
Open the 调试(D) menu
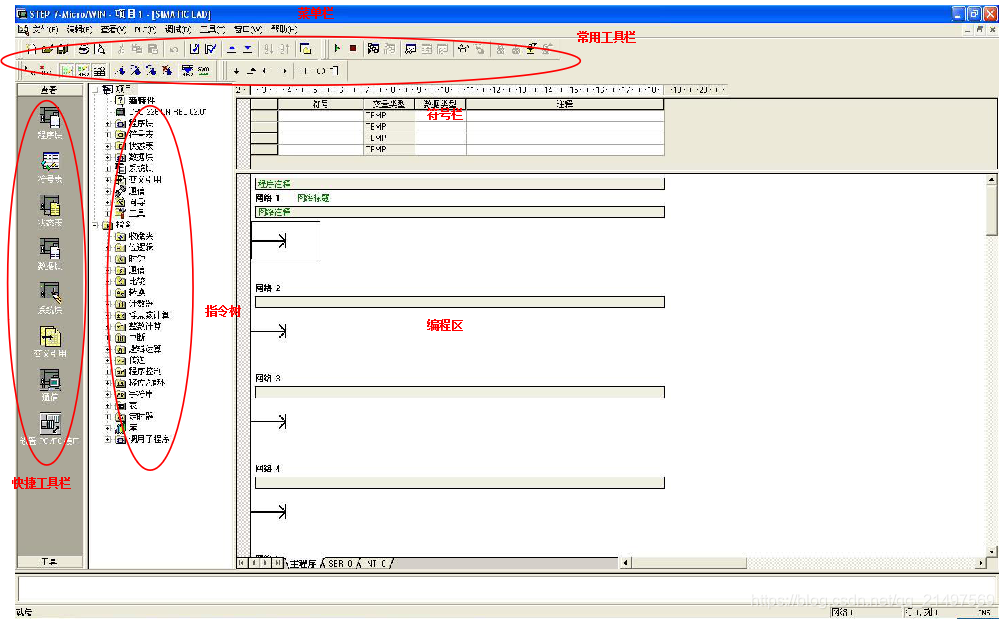click(x=177, y=29)
